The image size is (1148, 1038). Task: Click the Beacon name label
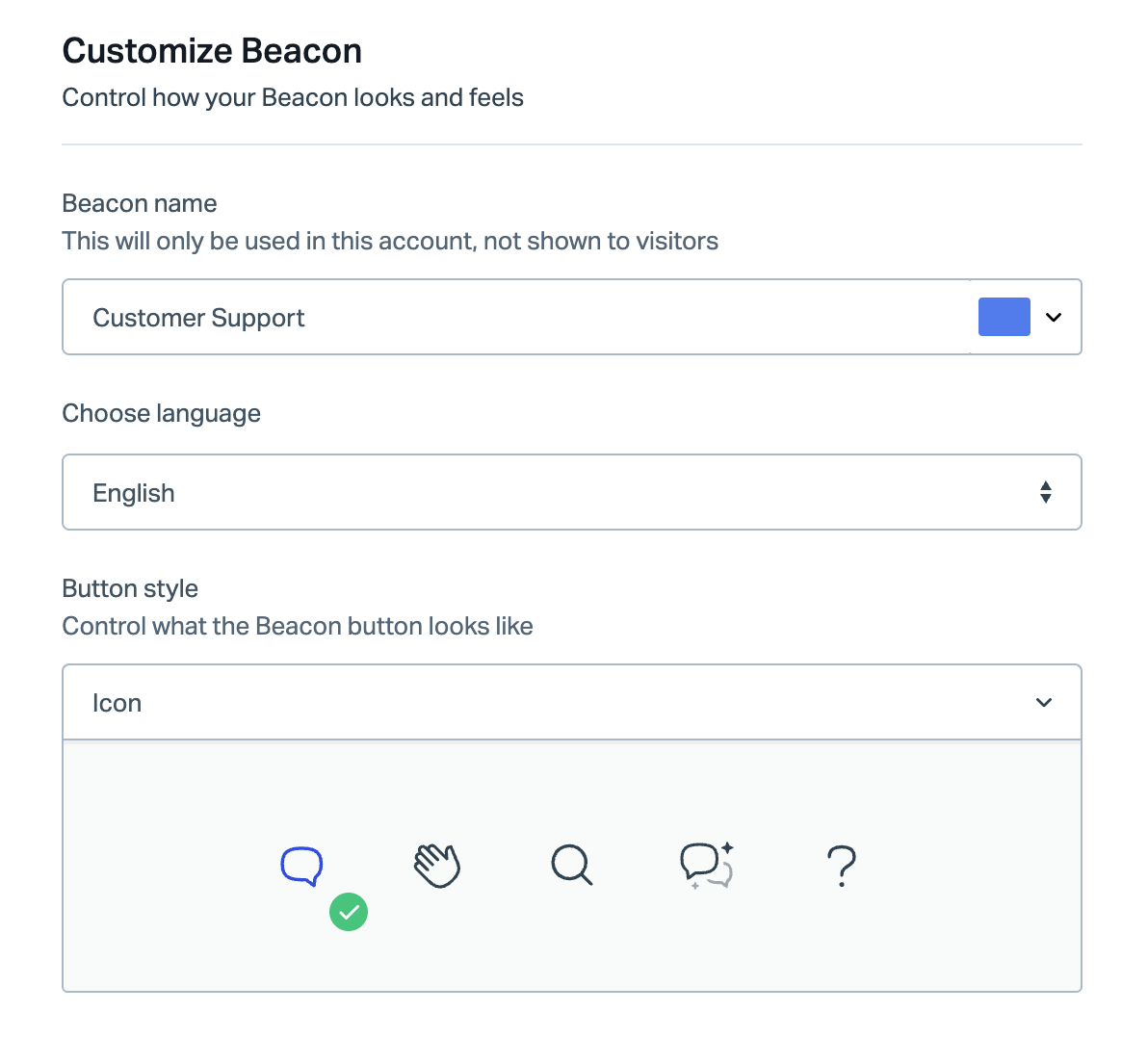coord(139,203)
